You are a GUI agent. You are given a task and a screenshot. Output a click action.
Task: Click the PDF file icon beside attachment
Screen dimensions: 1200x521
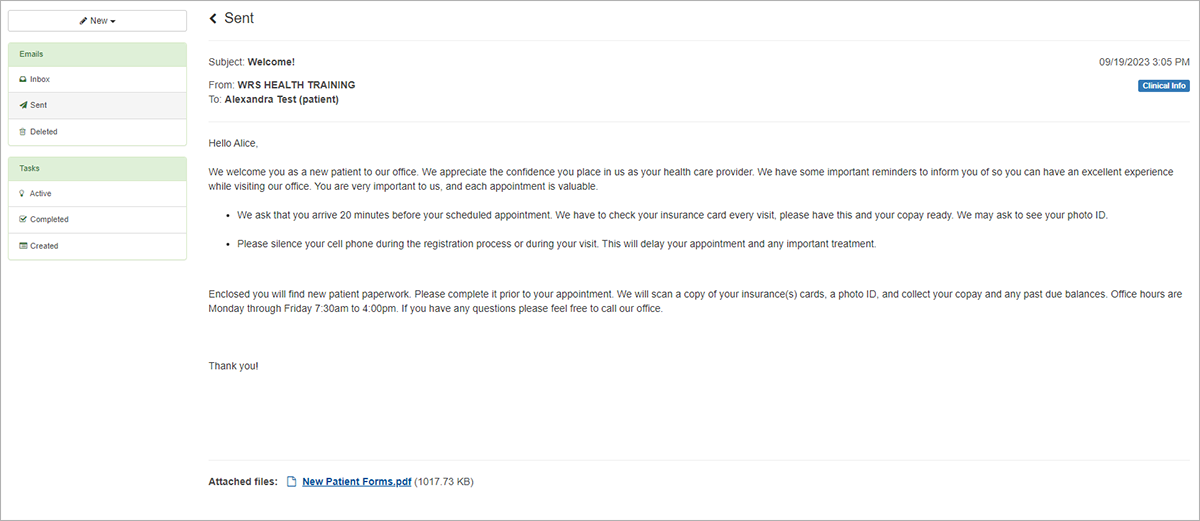[292, 482]
